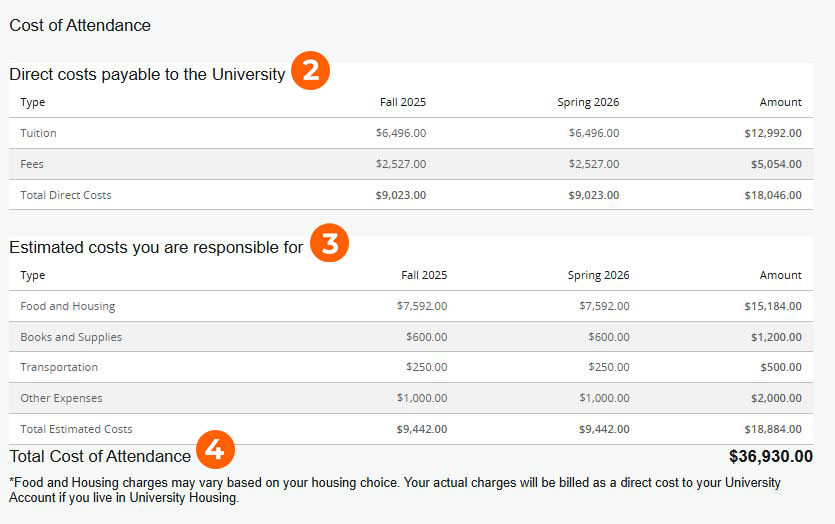The width and height of the screenshot is (835, 524).
Task: Click the Tuition row label
Action: click(38, 133)
